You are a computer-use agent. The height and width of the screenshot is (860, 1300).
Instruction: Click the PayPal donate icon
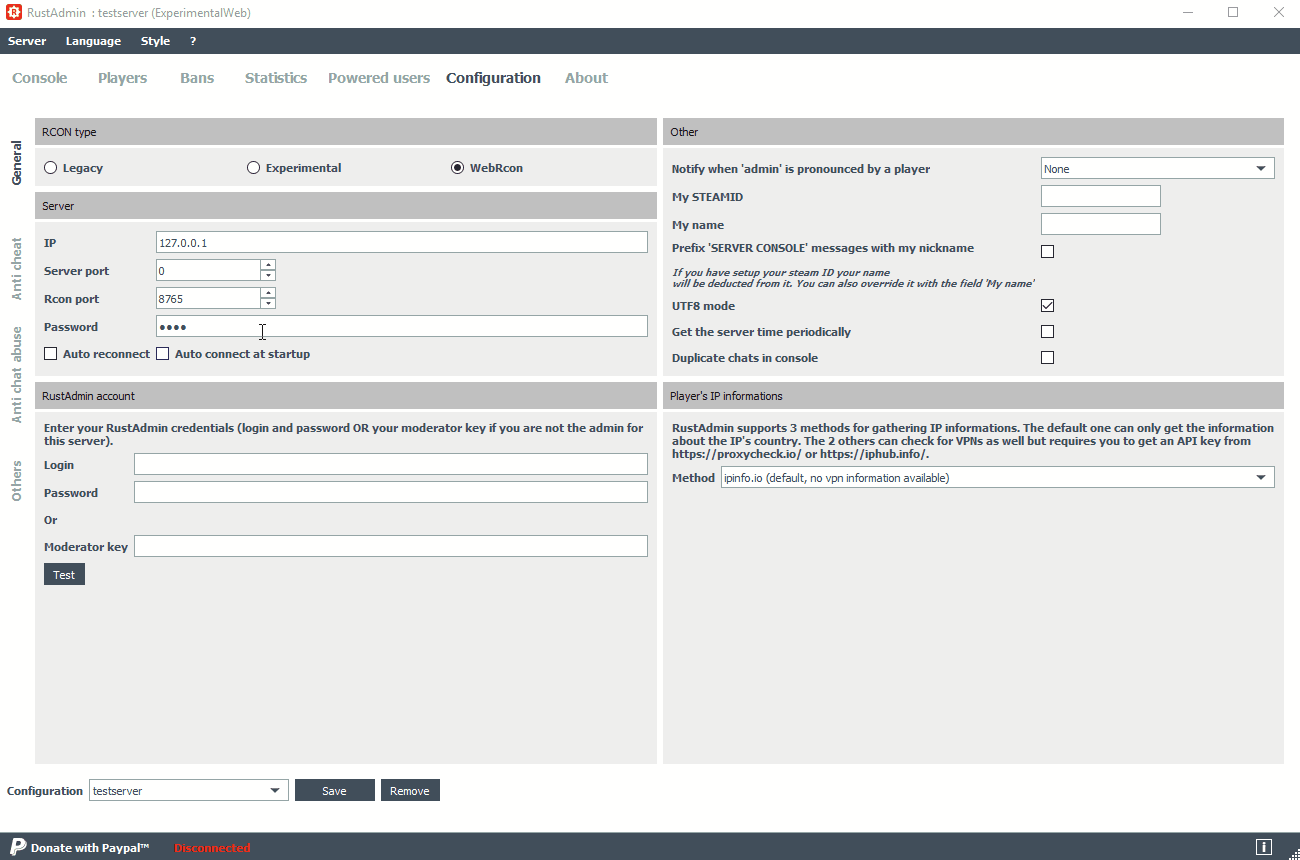point(17,846)
